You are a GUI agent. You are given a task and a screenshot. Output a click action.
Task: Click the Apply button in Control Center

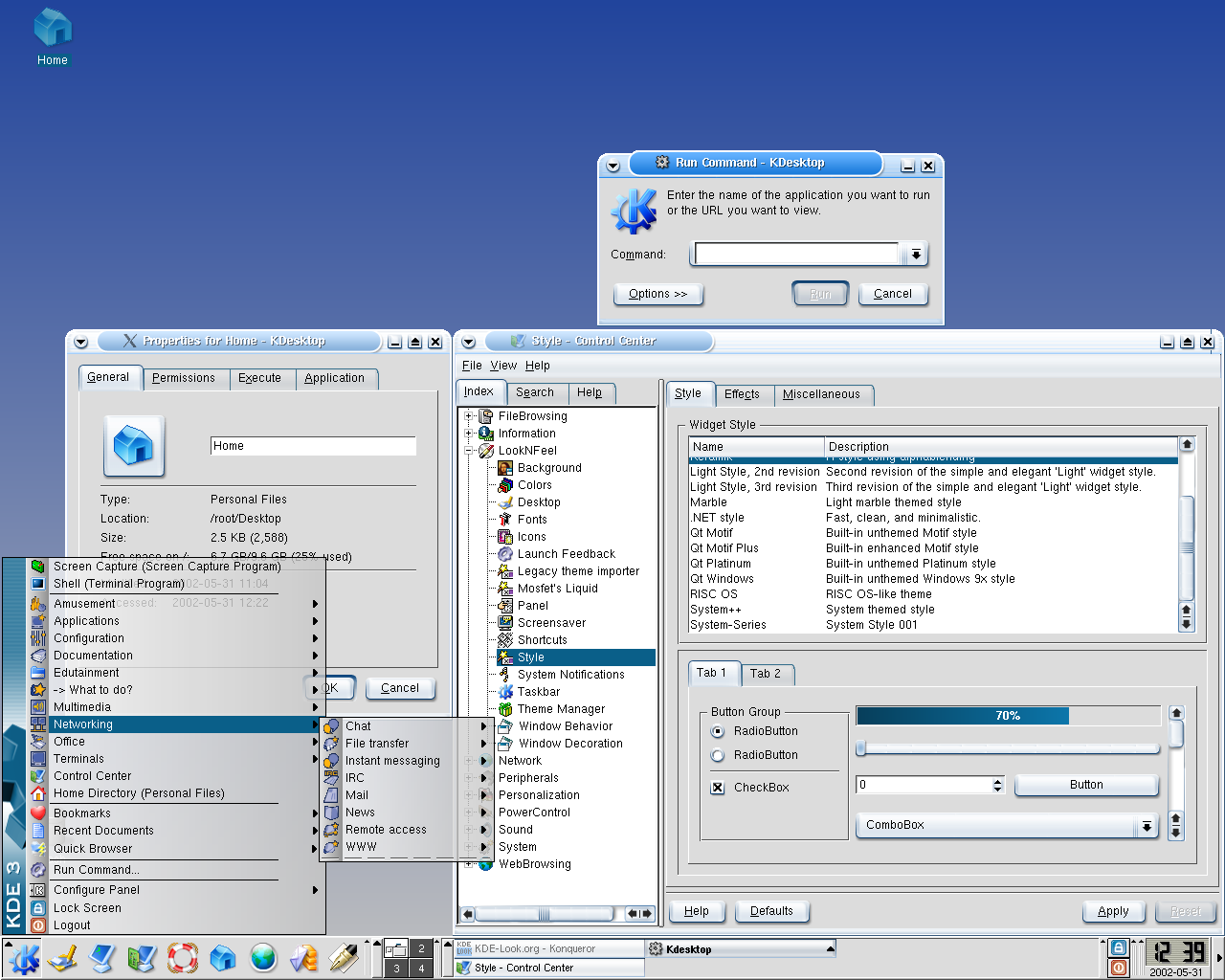pyautogui.click(x=1113, y=911)
